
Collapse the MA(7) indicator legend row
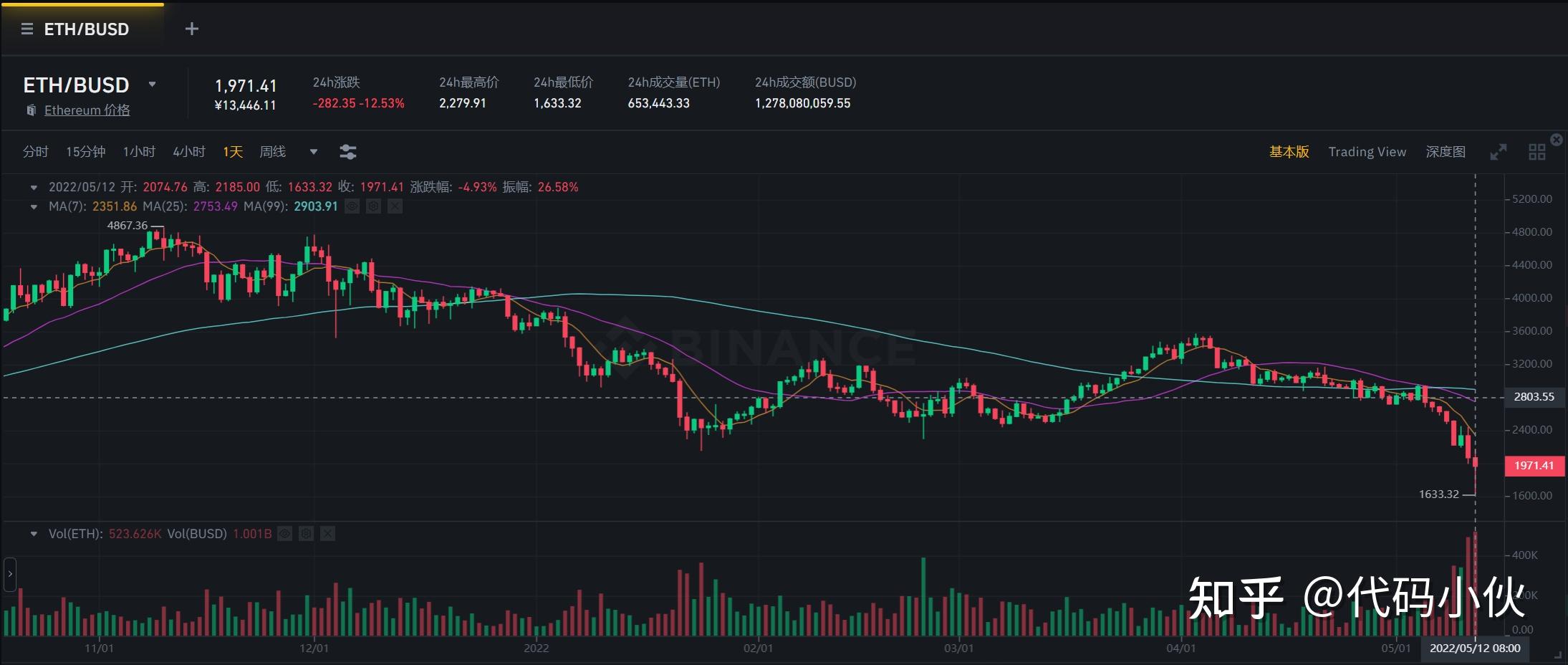(x=34, y=207)
